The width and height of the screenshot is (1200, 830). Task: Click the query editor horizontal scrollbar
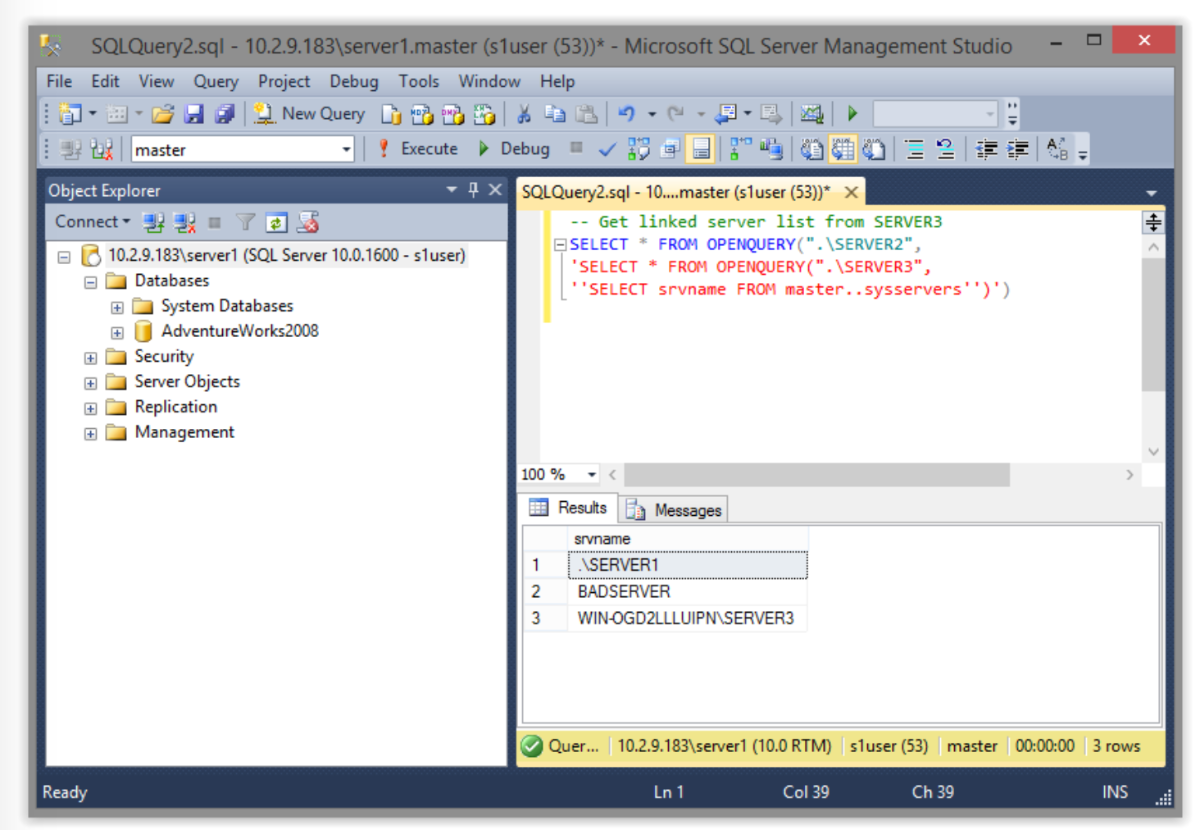pyautogui.click(x=816, y=475)
